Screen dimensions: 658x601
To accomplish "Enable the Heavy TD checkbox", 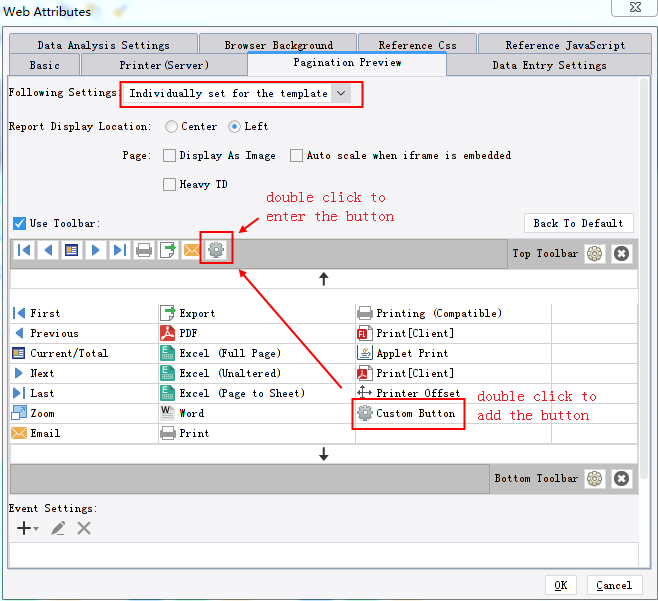I will click(170, 184).
